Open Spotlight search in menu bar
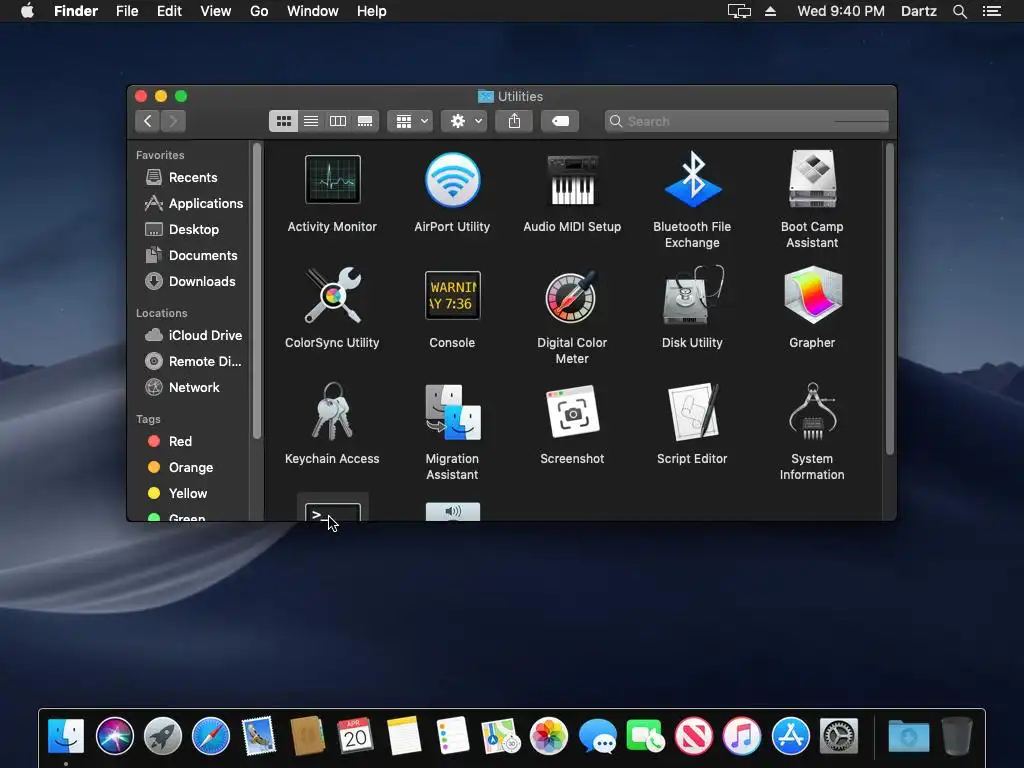The height and width of the screenshot is (768, 1024). (960, 11)
